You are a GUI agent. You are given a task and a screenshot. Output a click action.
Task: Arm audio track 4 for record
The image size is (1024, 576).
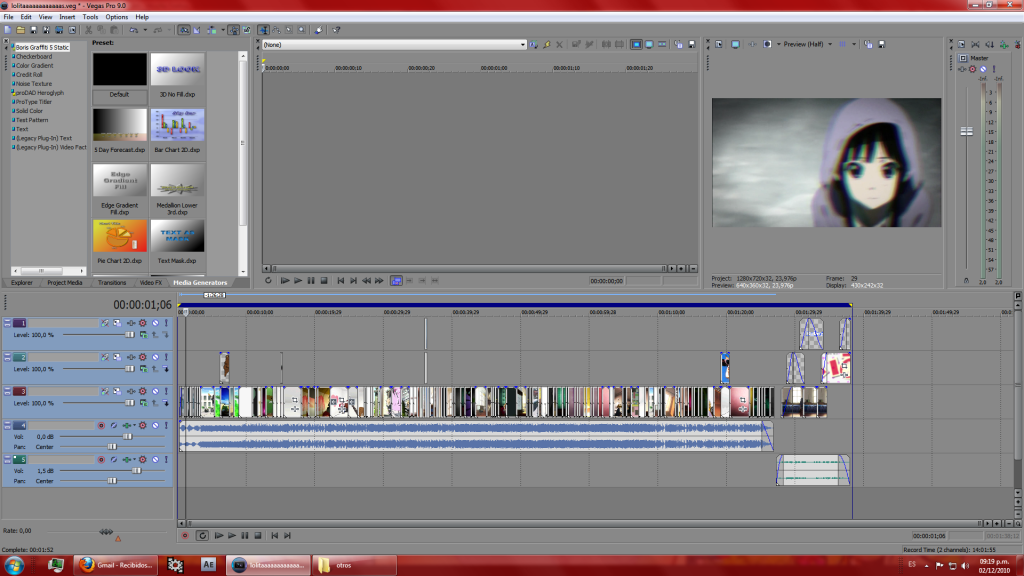(x=101, y=426)
